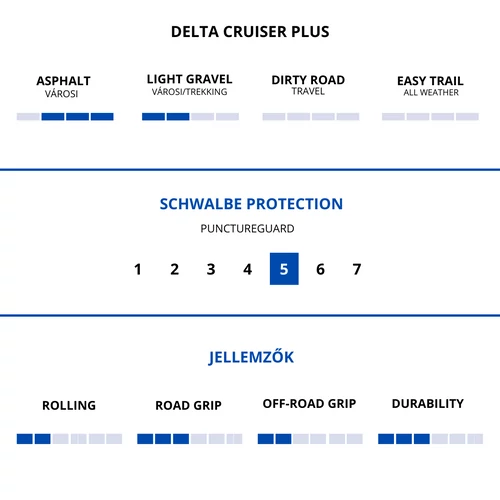This screenshot has height=500, width=500.
Task: Choose protection level 6
Action: [320, 269]
